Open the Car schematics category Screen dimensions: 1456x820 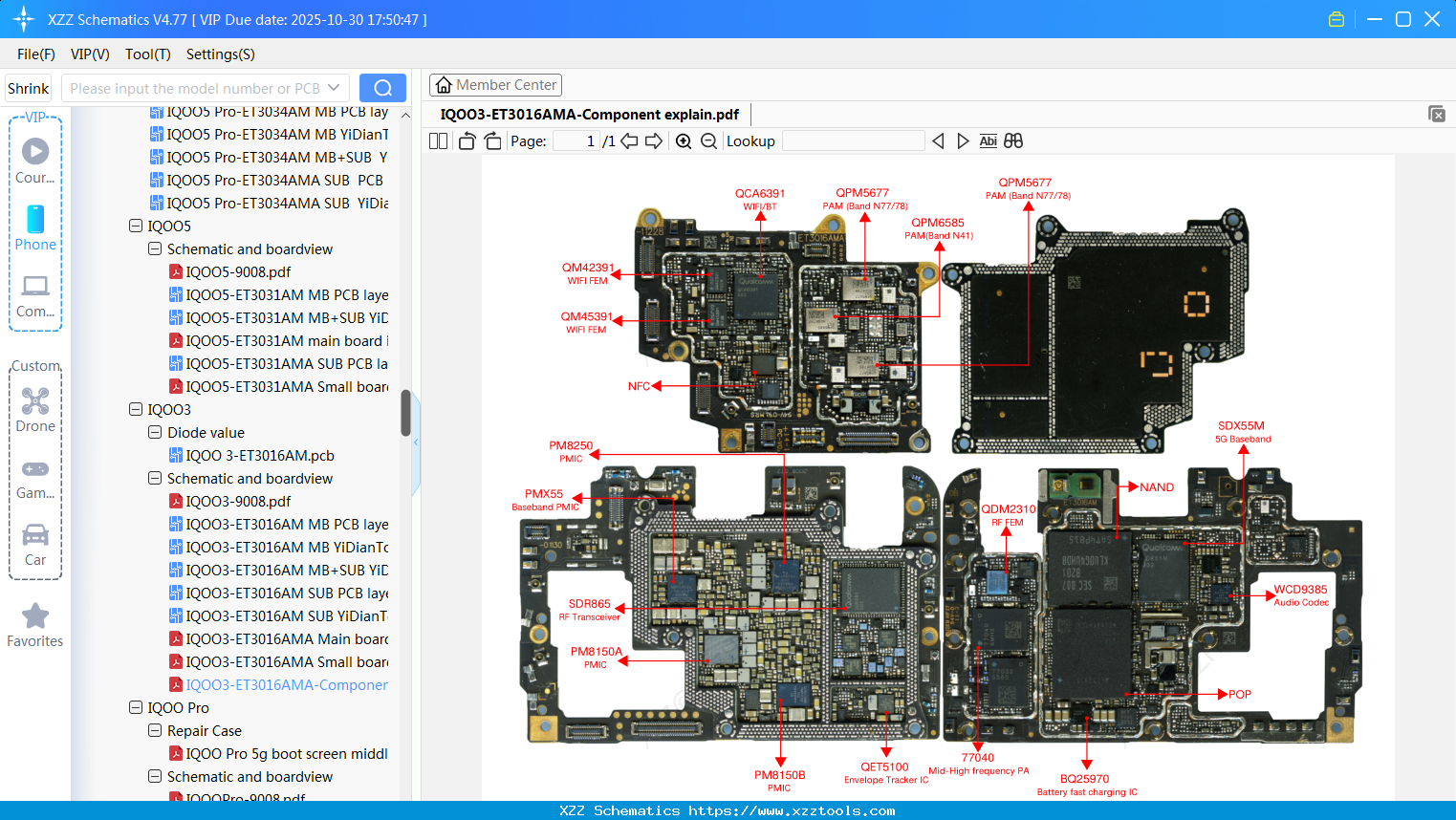tap(35, 545)
